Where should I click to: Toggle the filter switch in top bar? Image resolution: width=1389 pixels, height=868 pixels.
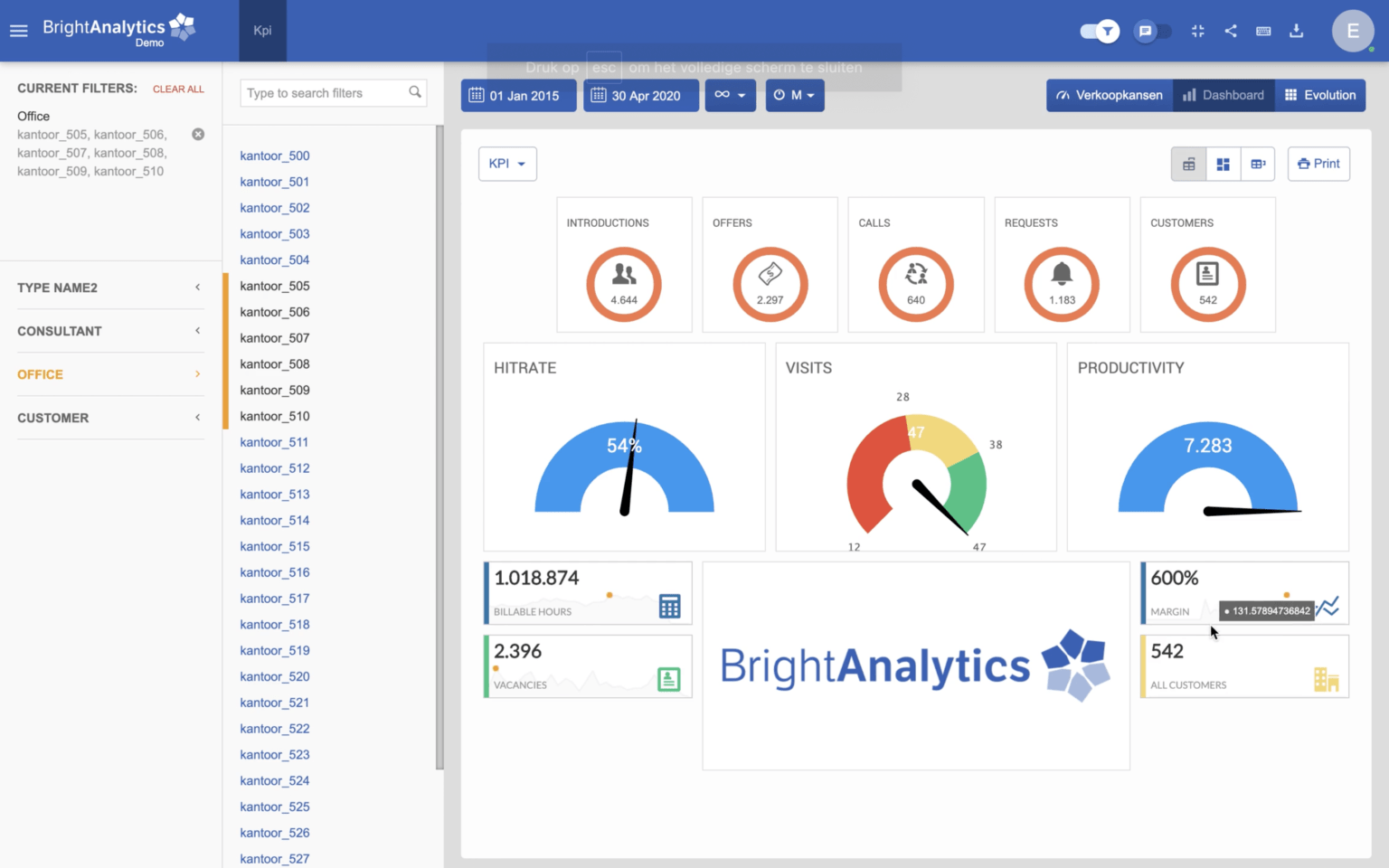coord(1099,31)
